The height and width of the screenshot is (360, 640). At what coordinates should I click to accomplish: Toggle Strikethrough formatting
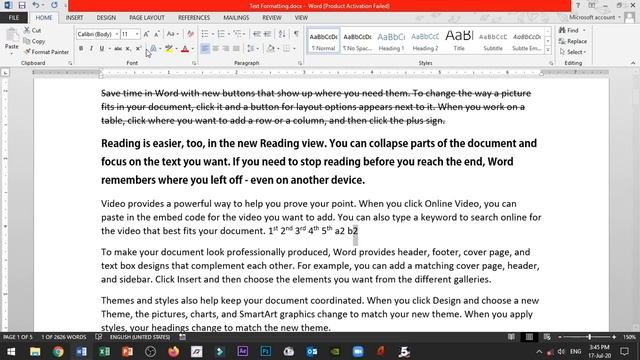(118, 49)
